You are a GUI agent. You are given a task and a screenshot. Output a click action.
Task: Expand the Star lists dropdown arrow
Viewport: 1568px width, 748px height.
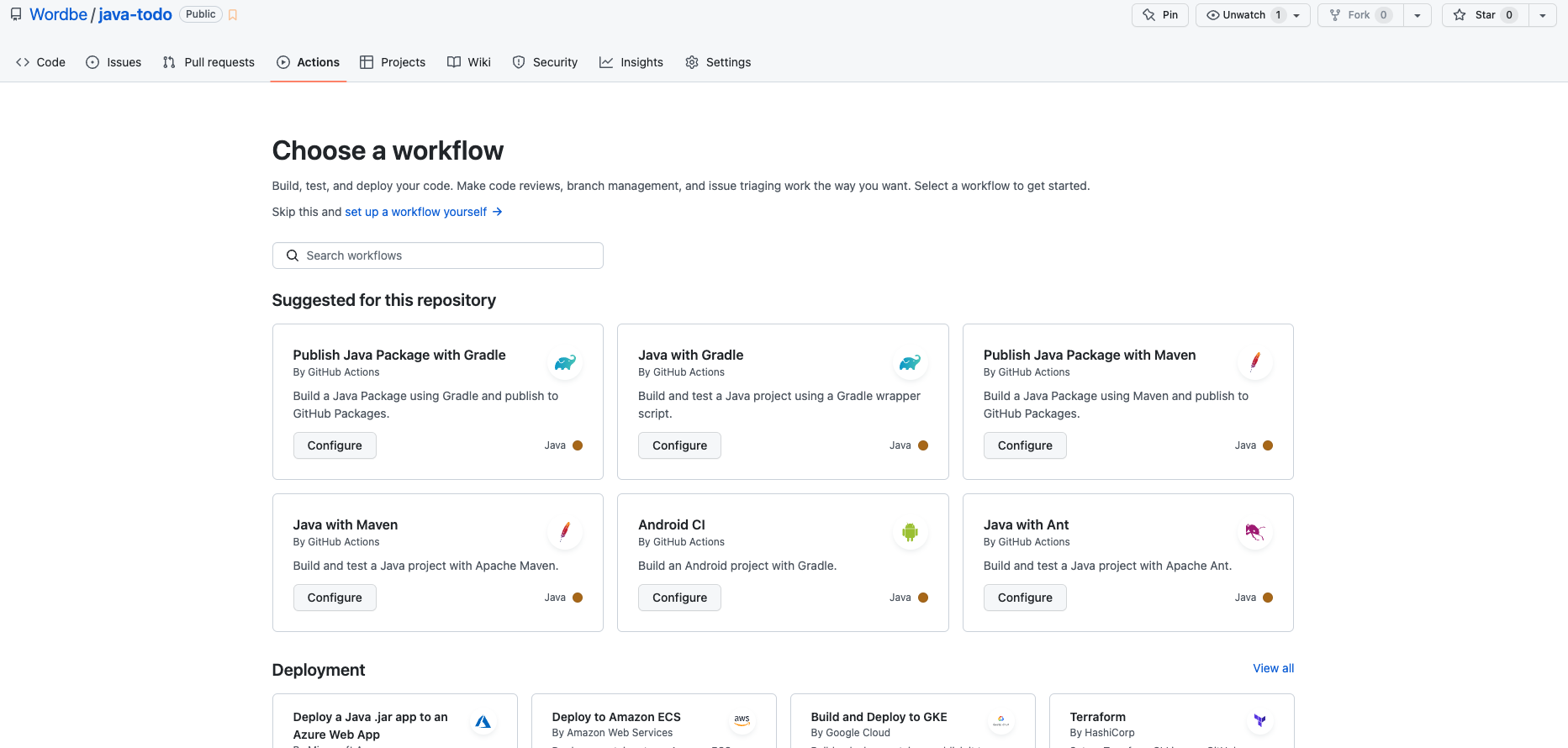1543,15
